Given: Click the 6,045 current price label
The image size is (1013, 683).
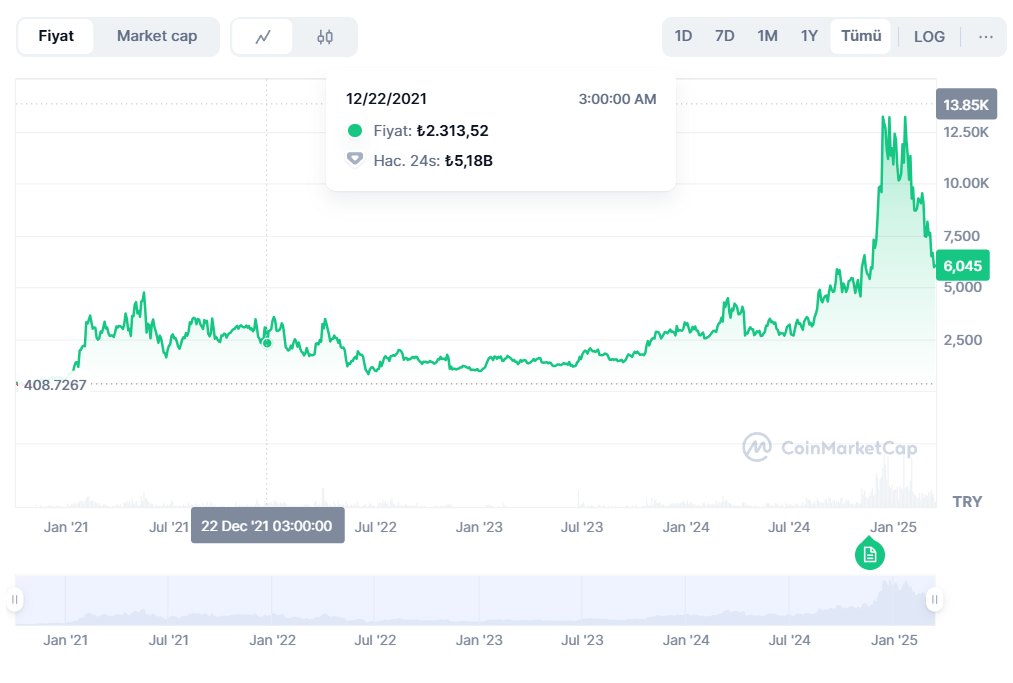Looking at the screenshot, I should (x=963, y=266).
